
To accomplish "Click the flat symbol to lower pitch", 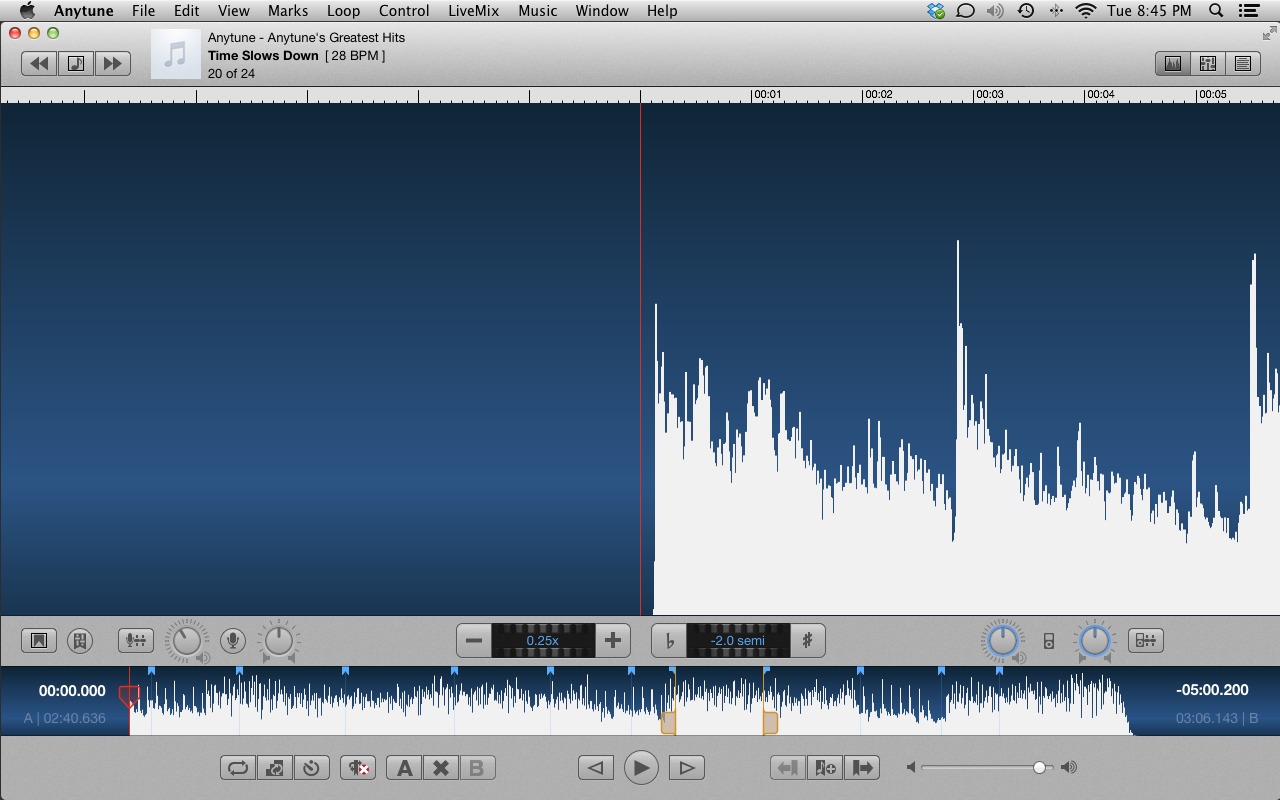I will coord(669,641).
